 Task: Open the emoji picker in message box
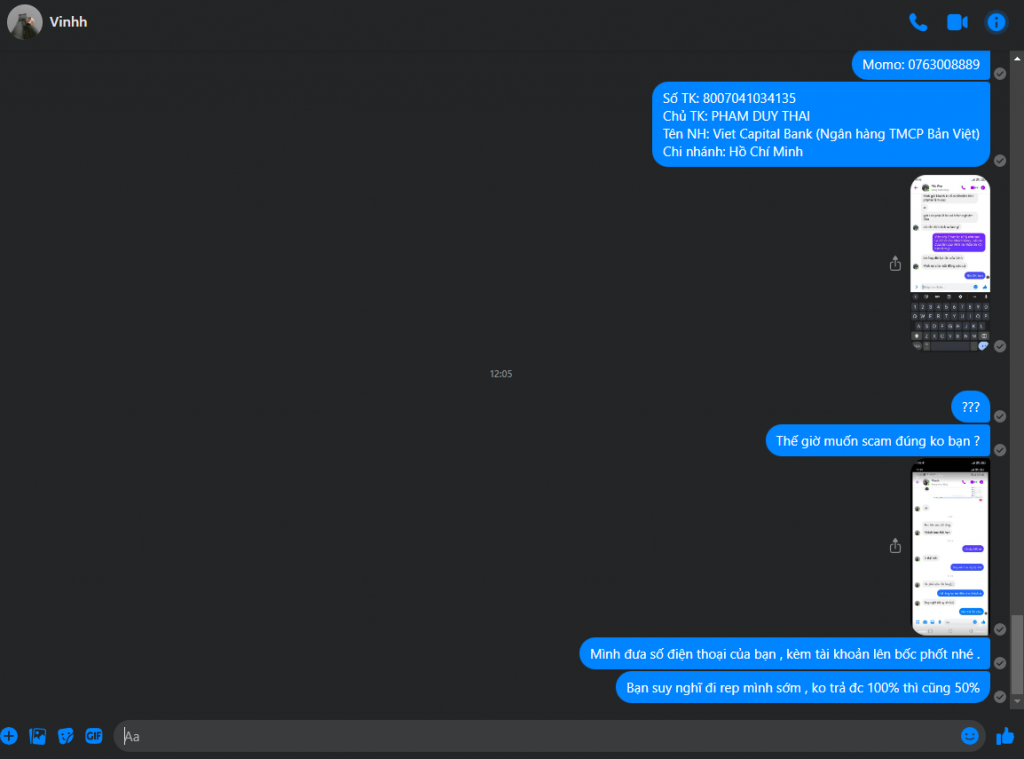point(970,736)
